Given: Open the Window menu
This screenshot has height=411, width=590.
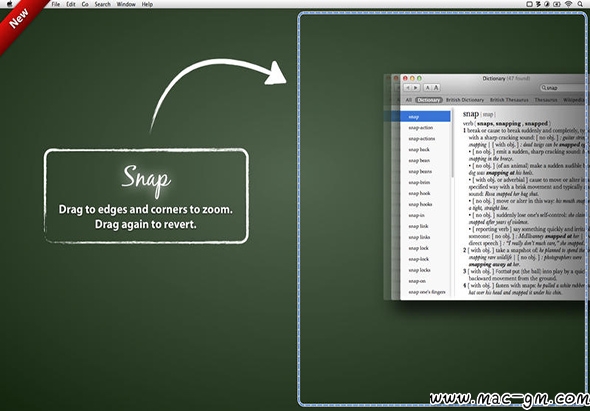Looking at the screenshot, I should coord(126,4).
